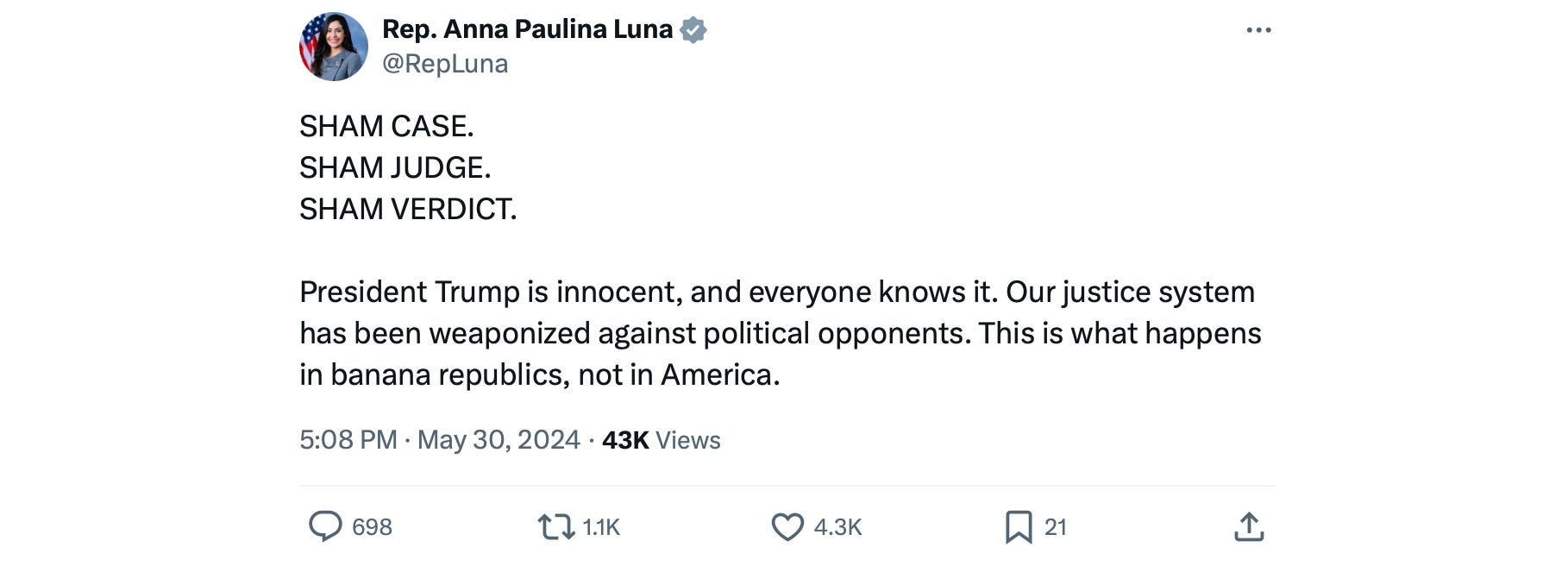The width and height of the screenshot is (1568, 566).
Task: Open the tweet's more options menu
Action: pos(1258,30)
